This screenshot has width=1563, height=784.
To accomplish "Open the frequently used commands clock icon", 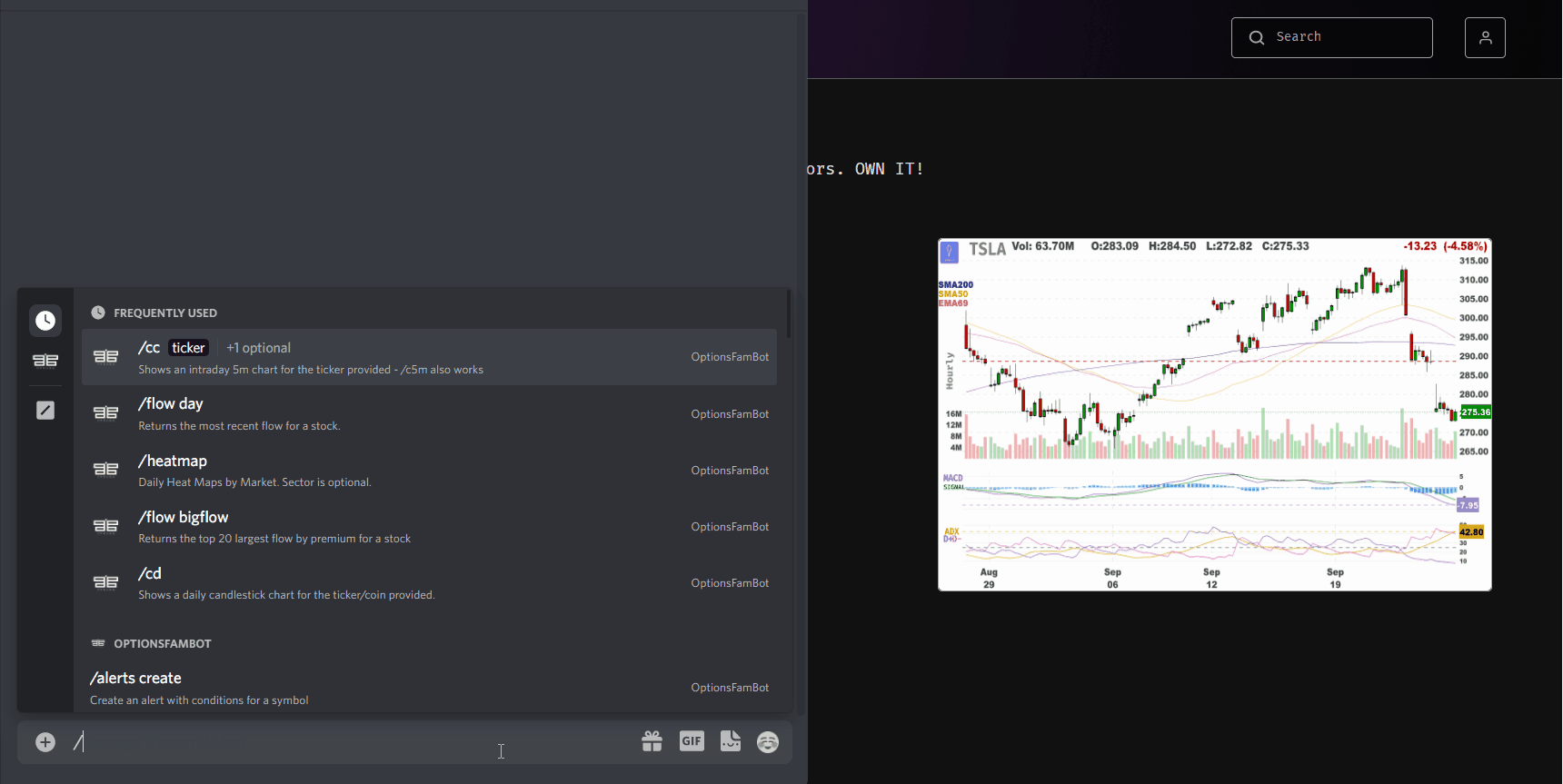I will click(x=45, y=321).
